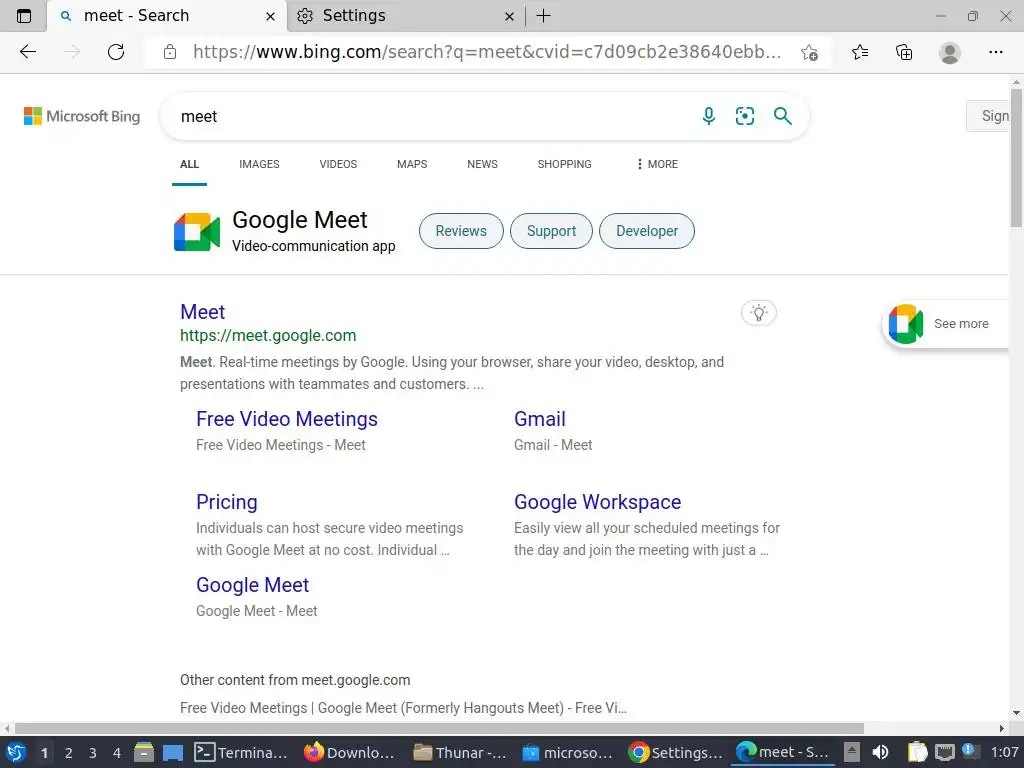Close the meet - Search tab
The width and height of the screenshot is (1024, 768).
click(270, 16)
